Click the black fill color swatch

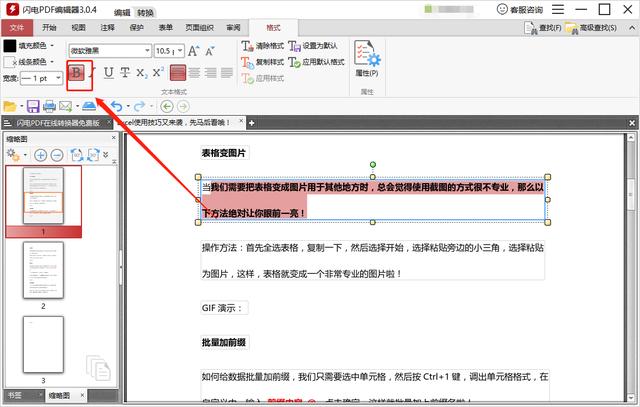[x=10, y=45]
